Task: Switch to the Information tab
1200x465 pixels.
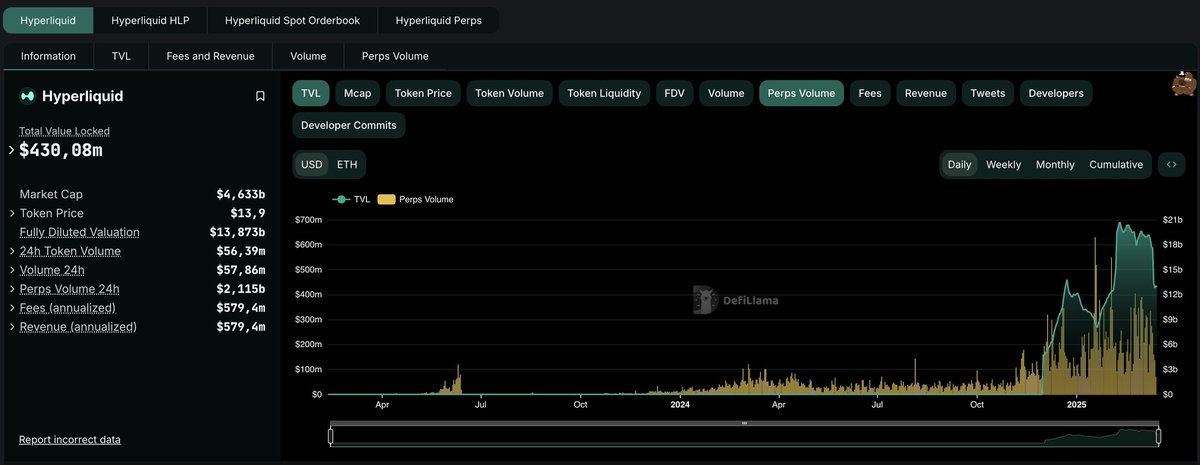Action: point(48,56)
